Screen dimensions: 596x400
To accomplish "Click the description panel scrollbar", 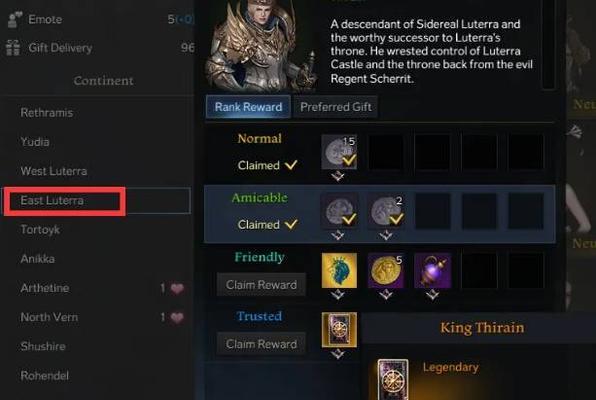I will 548,44.
